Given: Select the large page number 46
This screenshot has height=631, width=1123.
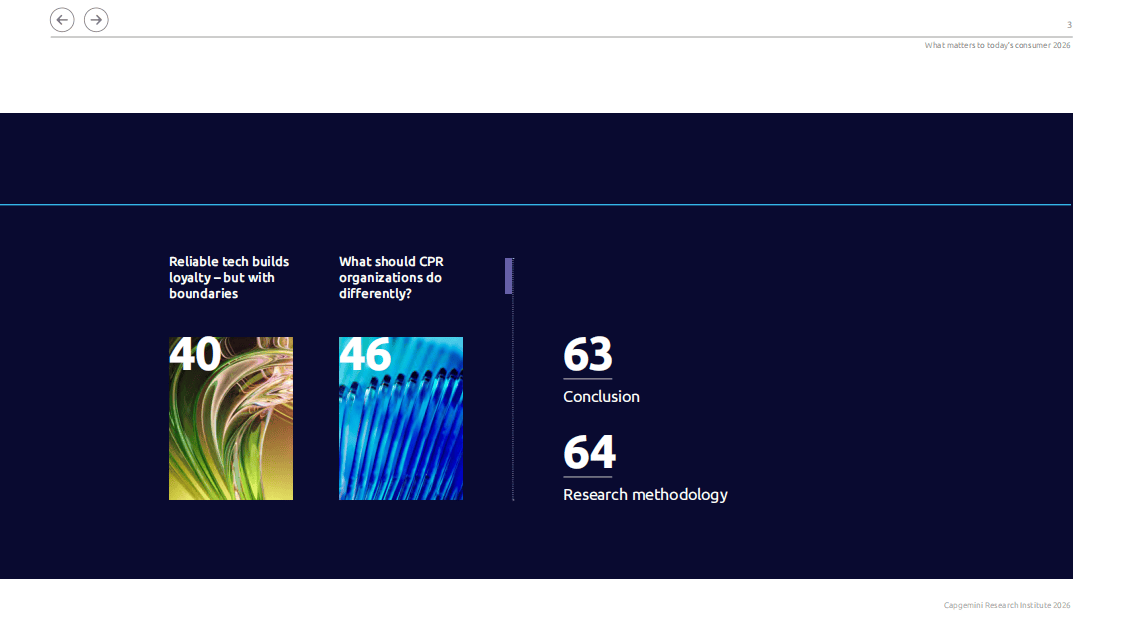Looking at the screenshot, I should point(365,355).
